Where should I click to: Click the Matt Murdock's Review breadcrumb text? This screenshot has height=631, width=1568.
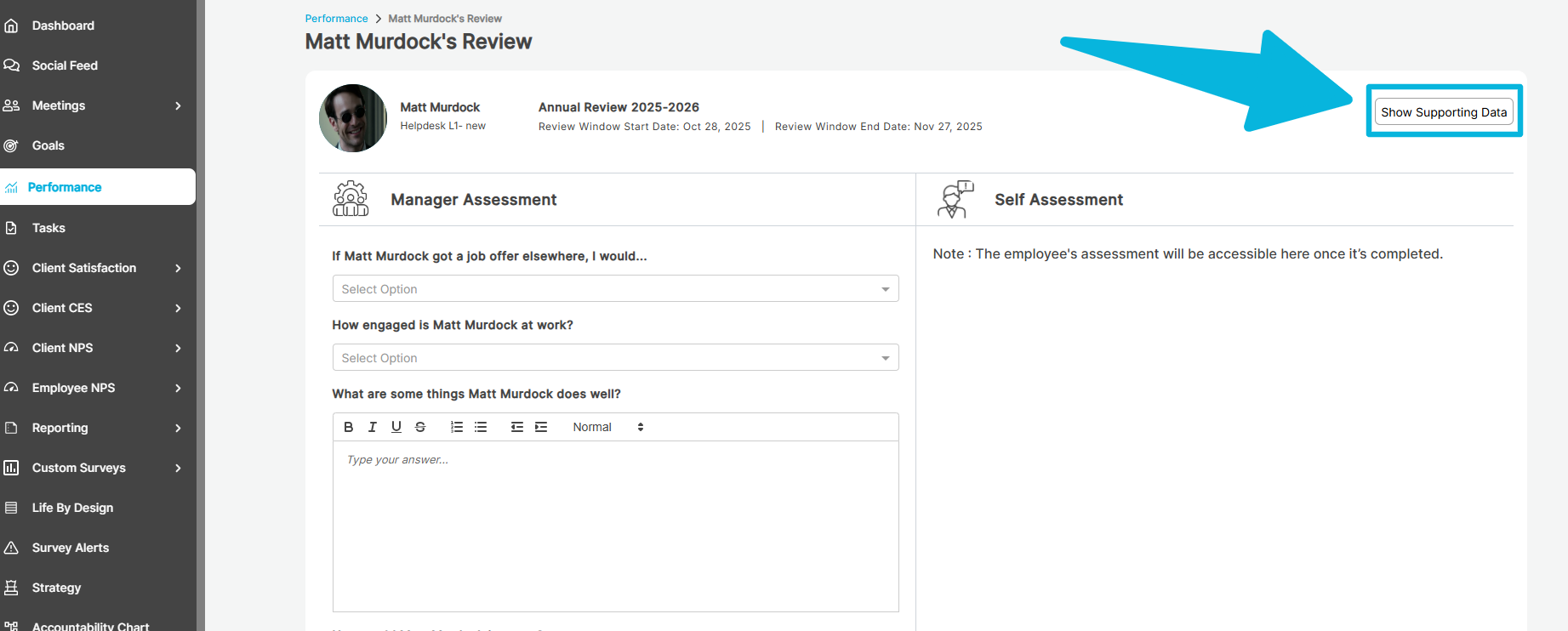pyautogui.click(x=445, y=19)
